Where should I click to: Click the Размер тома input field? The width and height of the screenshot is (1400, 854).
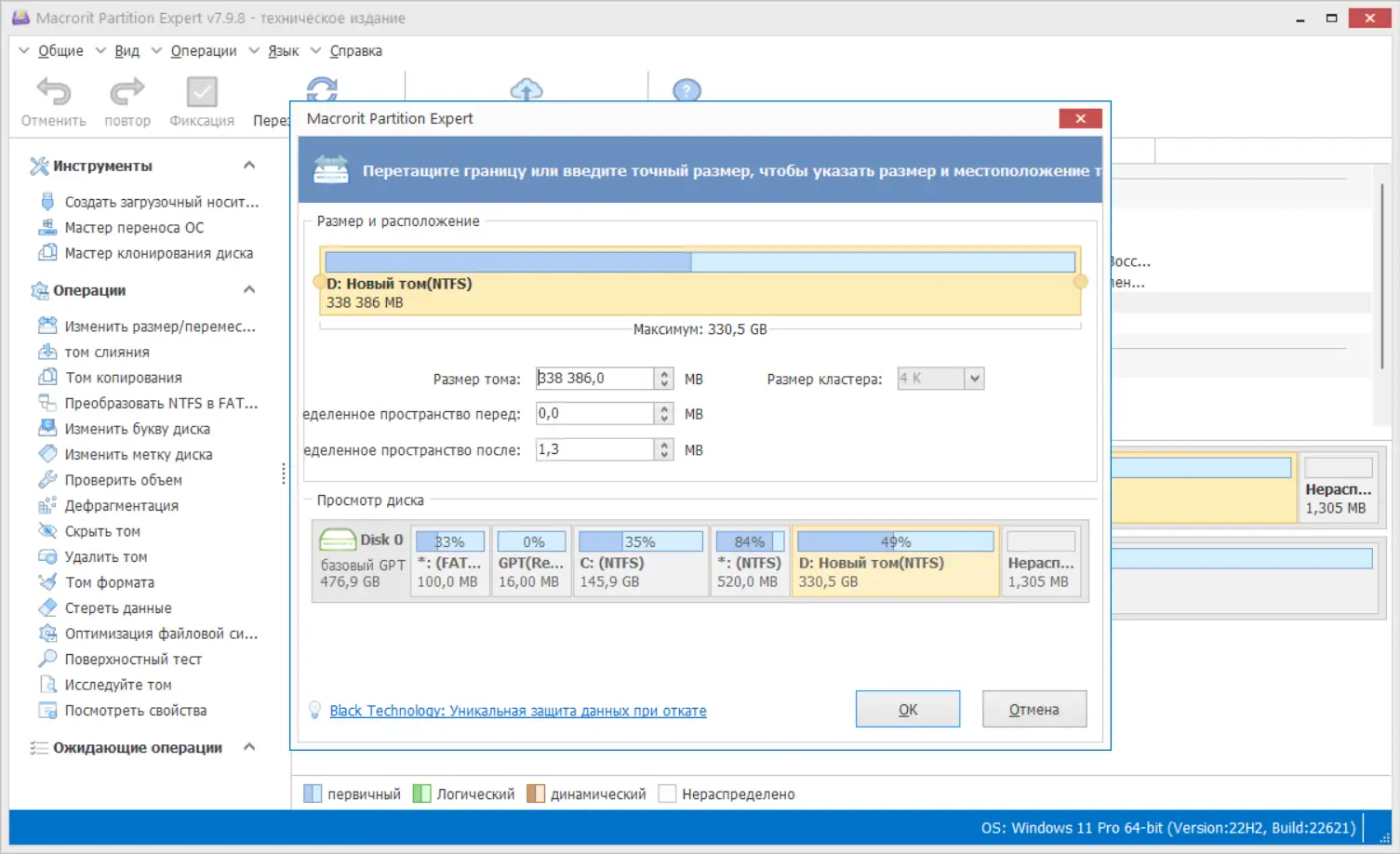point(595,379)
